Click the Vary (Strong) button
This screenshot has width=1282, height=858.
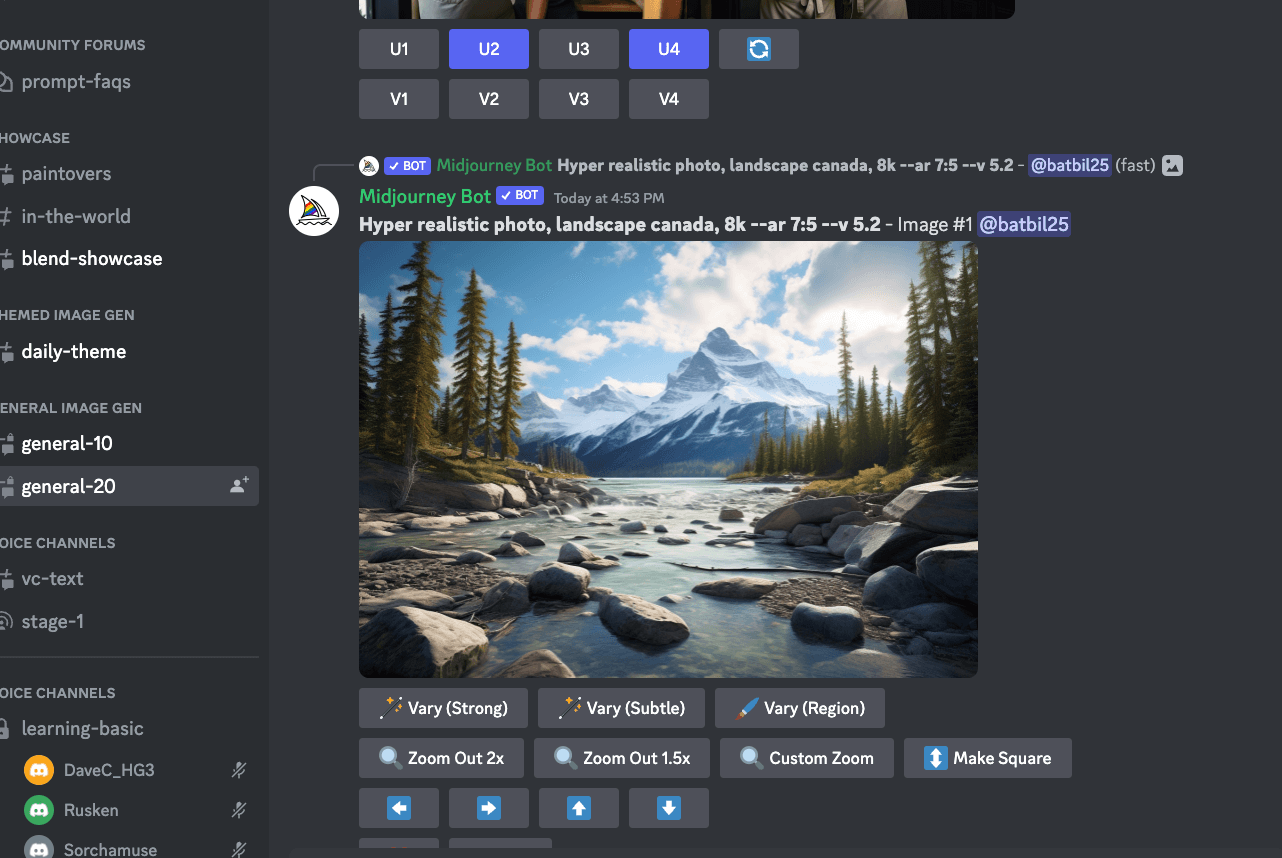[x=443, y=708]
